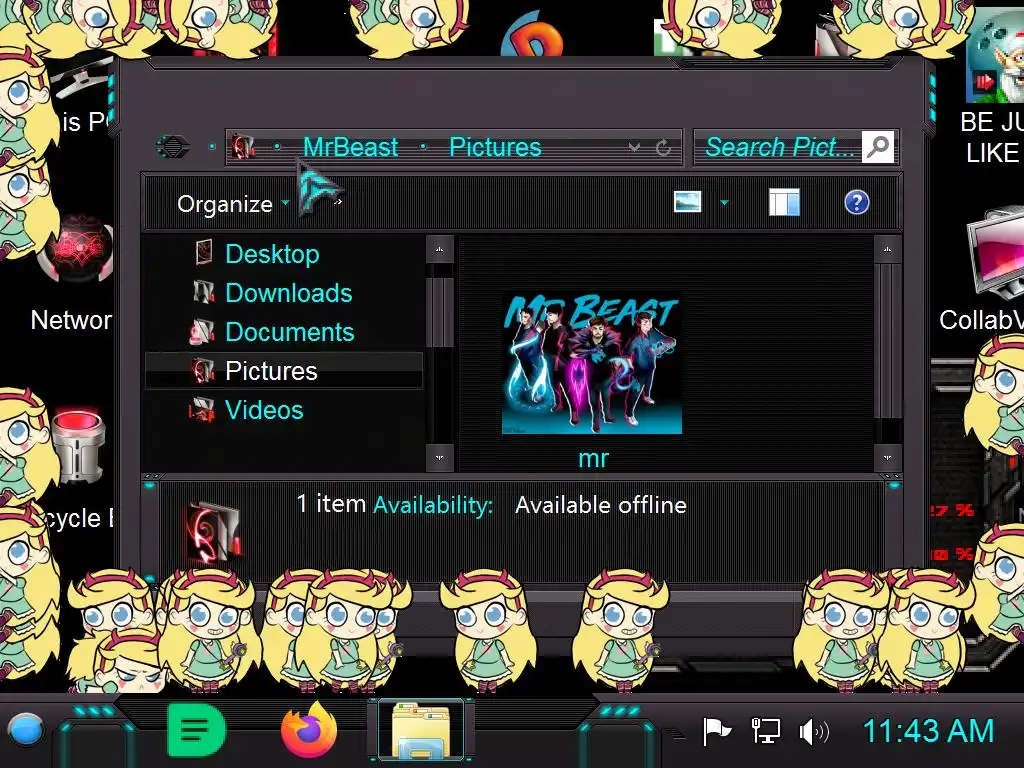Click the file name 'mr'
This screenshot has width=1024, height=768.
pyautogui.click(x=593, y=458)
